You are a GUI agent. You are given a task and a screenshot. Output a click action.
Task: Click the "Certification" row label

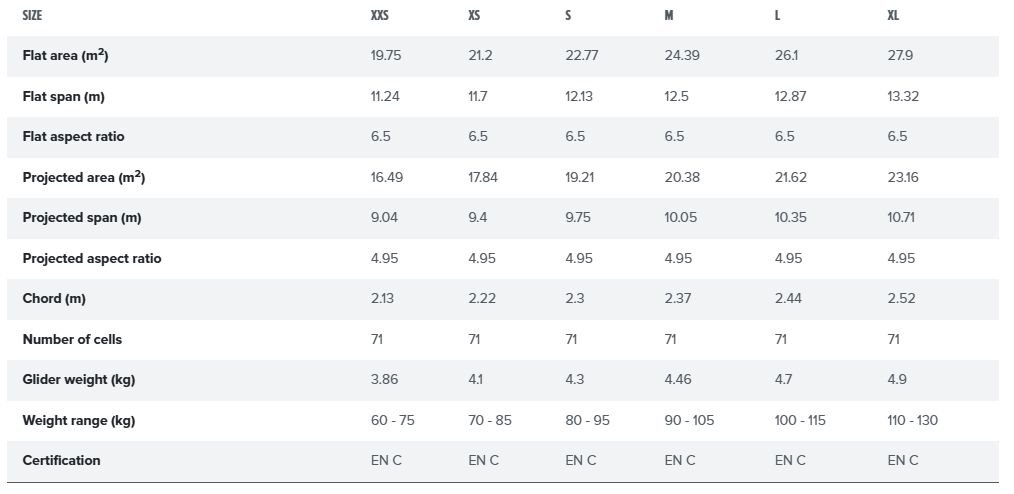tap(61, 460)
